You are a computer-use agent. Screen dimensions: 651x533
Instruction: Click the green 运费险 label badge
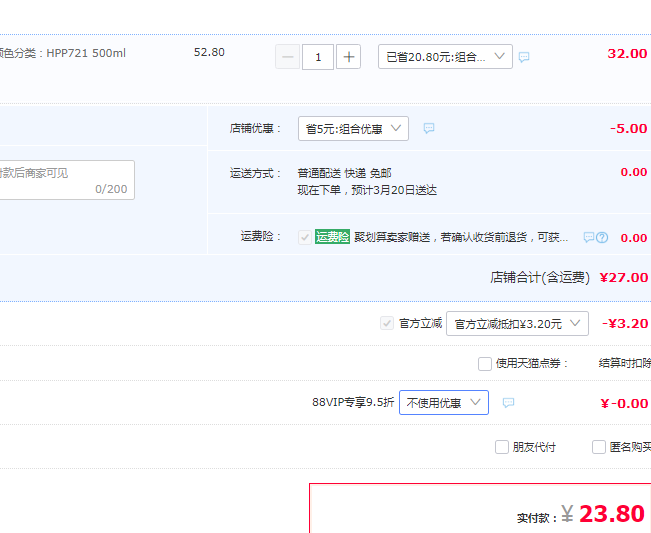click(332, 237)
